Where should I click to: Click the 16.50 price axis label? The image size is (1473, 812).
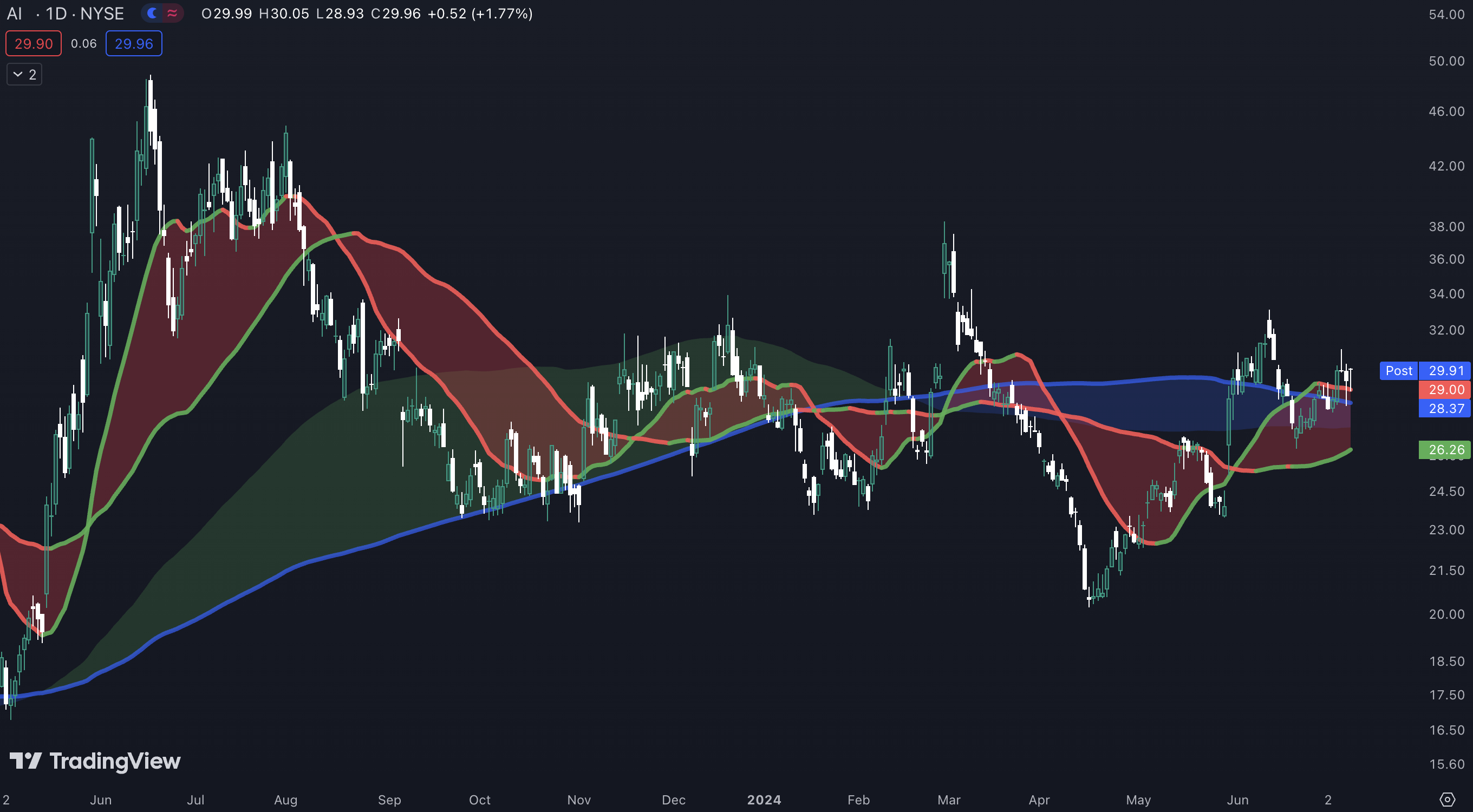pos(1446,730)
